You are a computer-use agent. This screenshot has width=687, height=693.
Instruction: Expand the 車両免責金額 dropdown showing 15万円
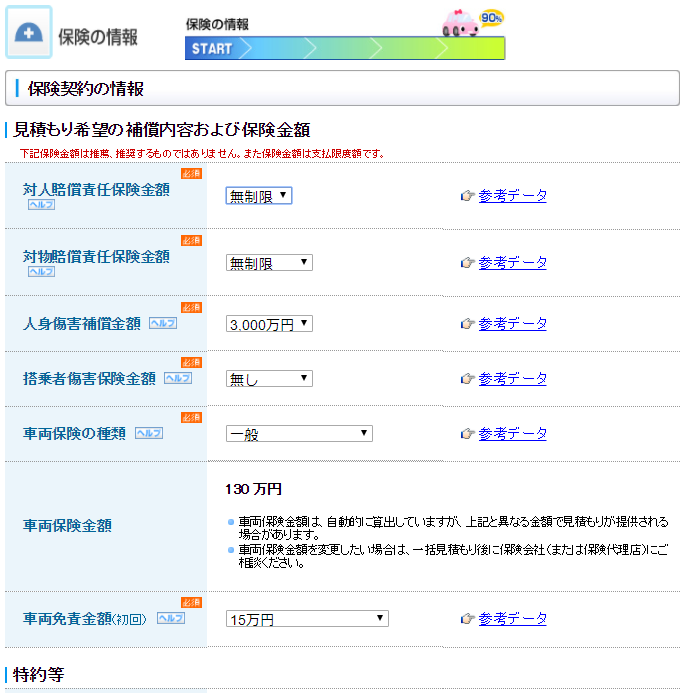click(x=307, y=619)
